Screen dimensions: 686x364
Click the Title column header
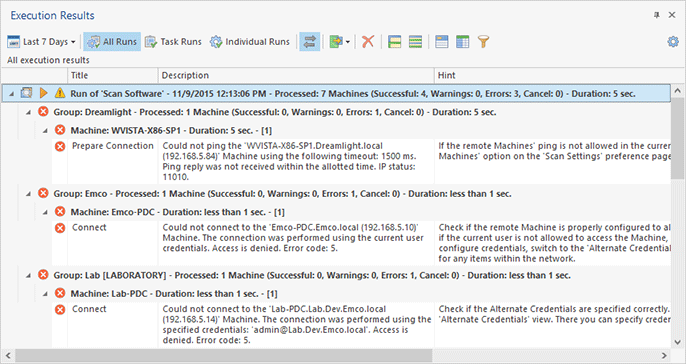[x=113, y=75]
